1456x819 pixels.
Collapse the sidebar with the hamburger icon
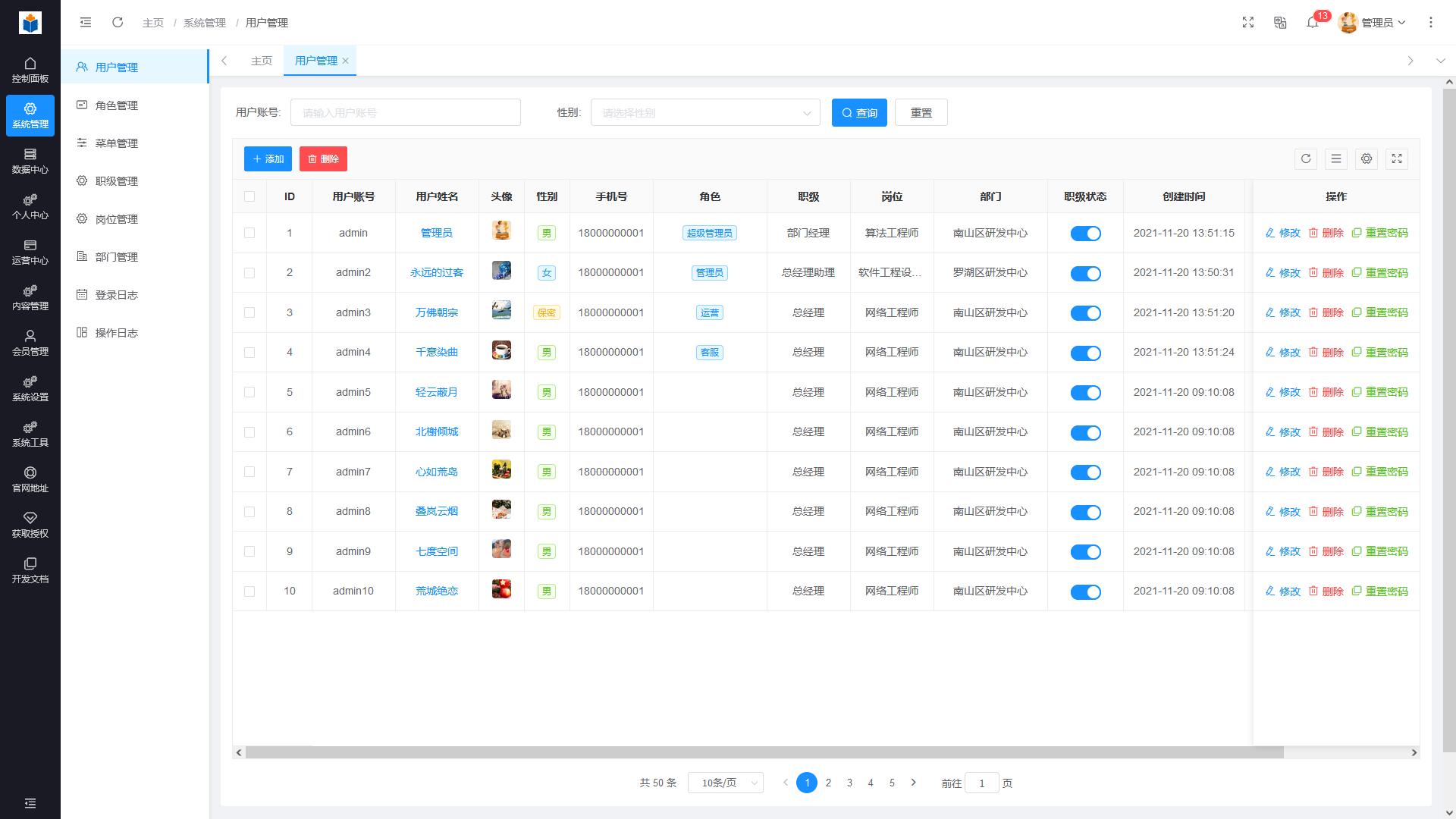86,23
